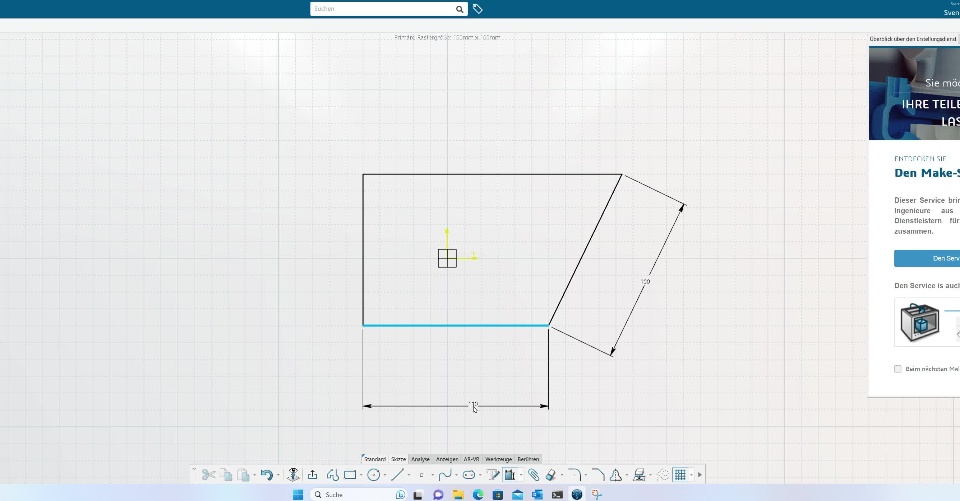Select the highlighted blue horizontal line
This screenshot has width=960, height=501.
tap(456, 325)
